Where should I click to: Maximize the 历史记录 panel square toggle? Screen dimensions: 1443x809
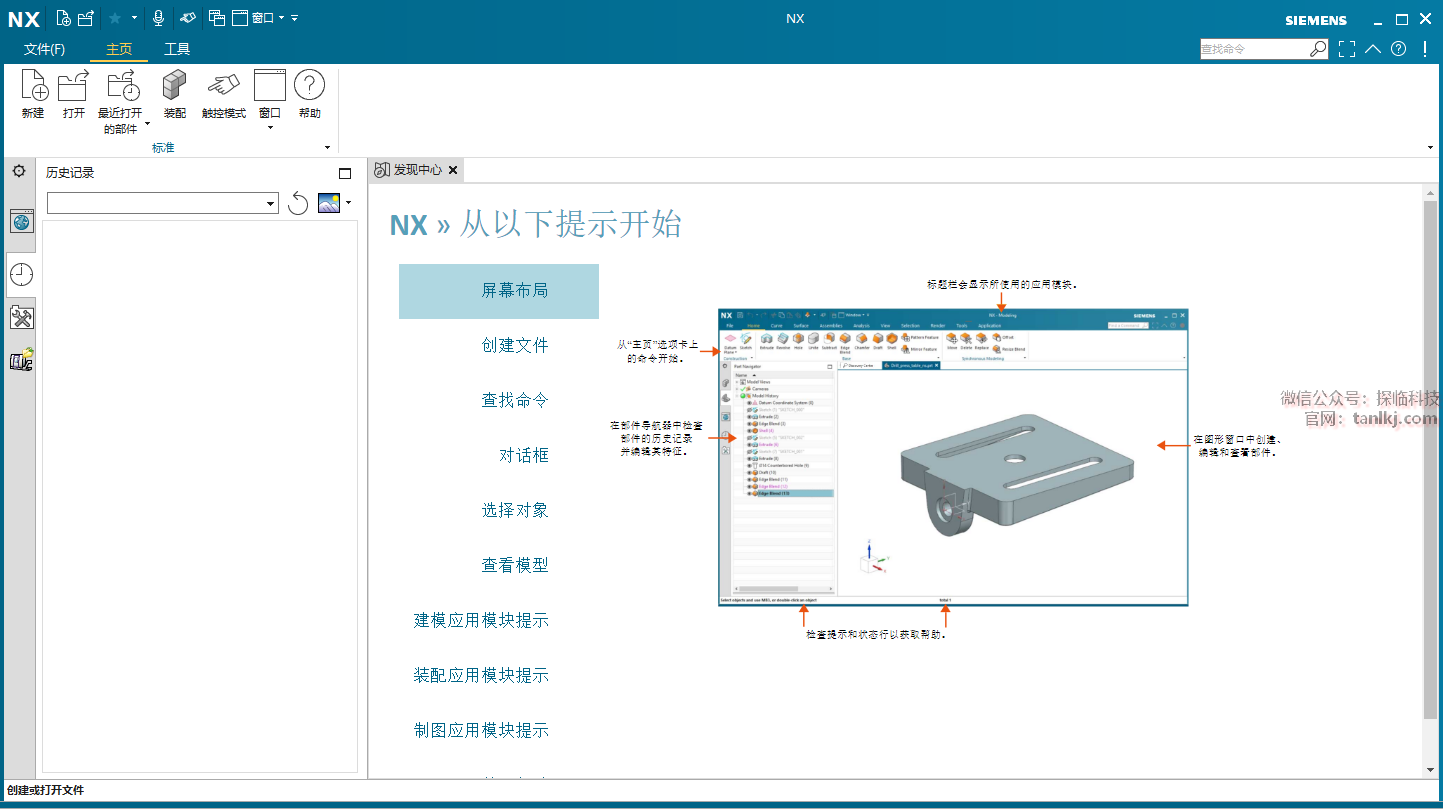345,173
